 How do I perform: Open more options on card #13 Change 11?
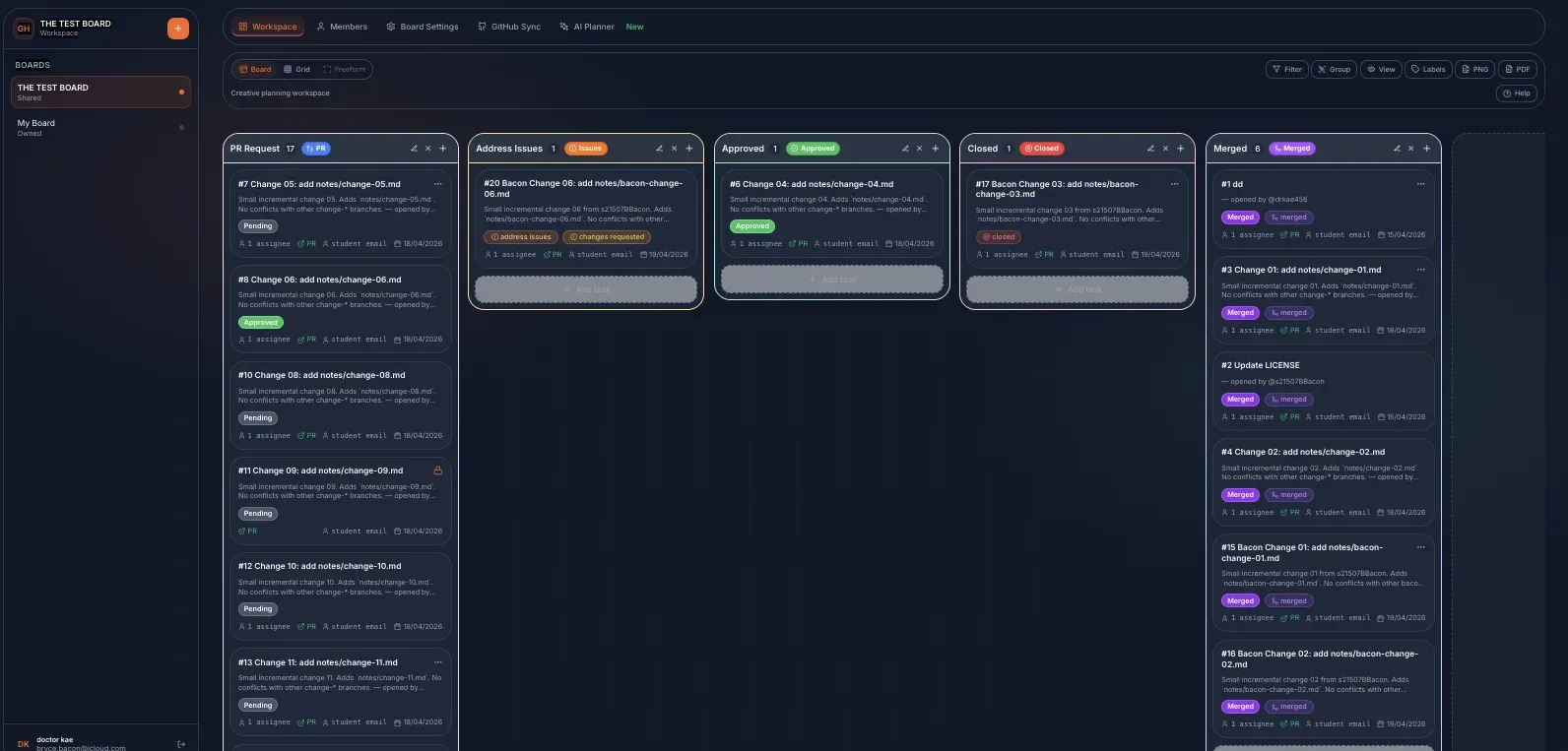click(x=438, y=662)
